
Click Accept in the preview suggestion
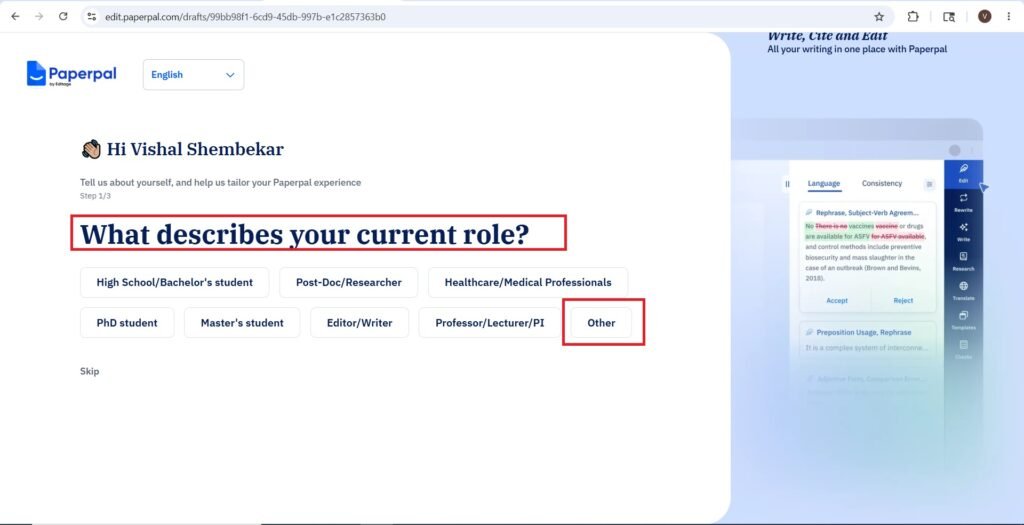coord(837,300)
